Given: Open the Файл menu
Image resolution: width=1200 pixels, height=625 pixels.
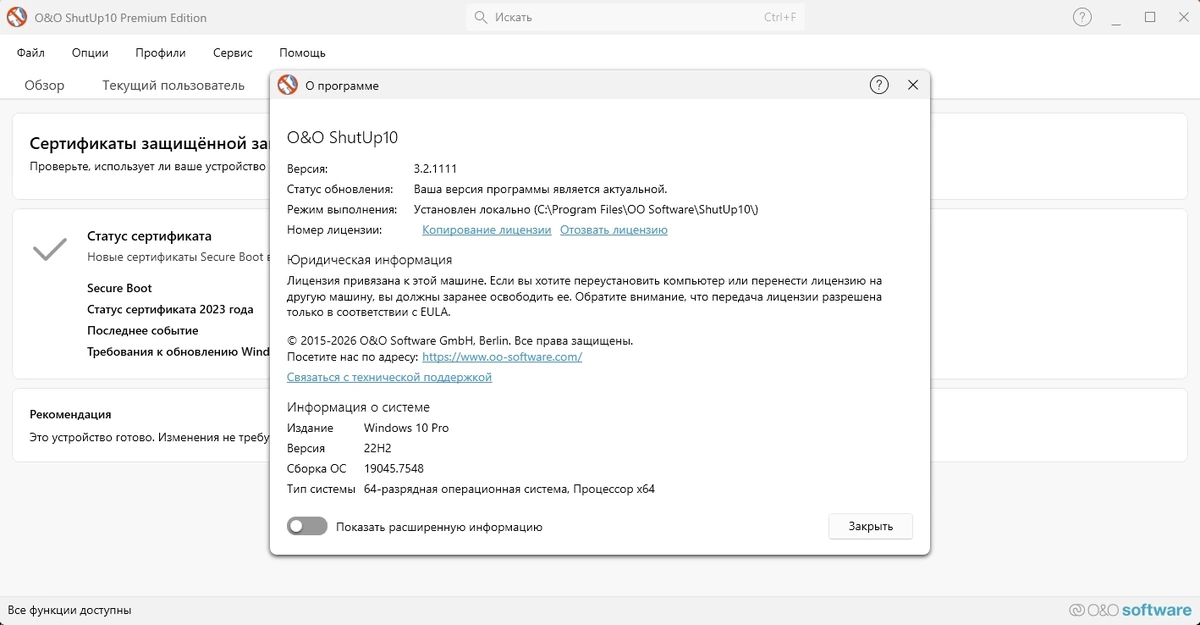Looking at the screenshot, I should tap(31, 53).
